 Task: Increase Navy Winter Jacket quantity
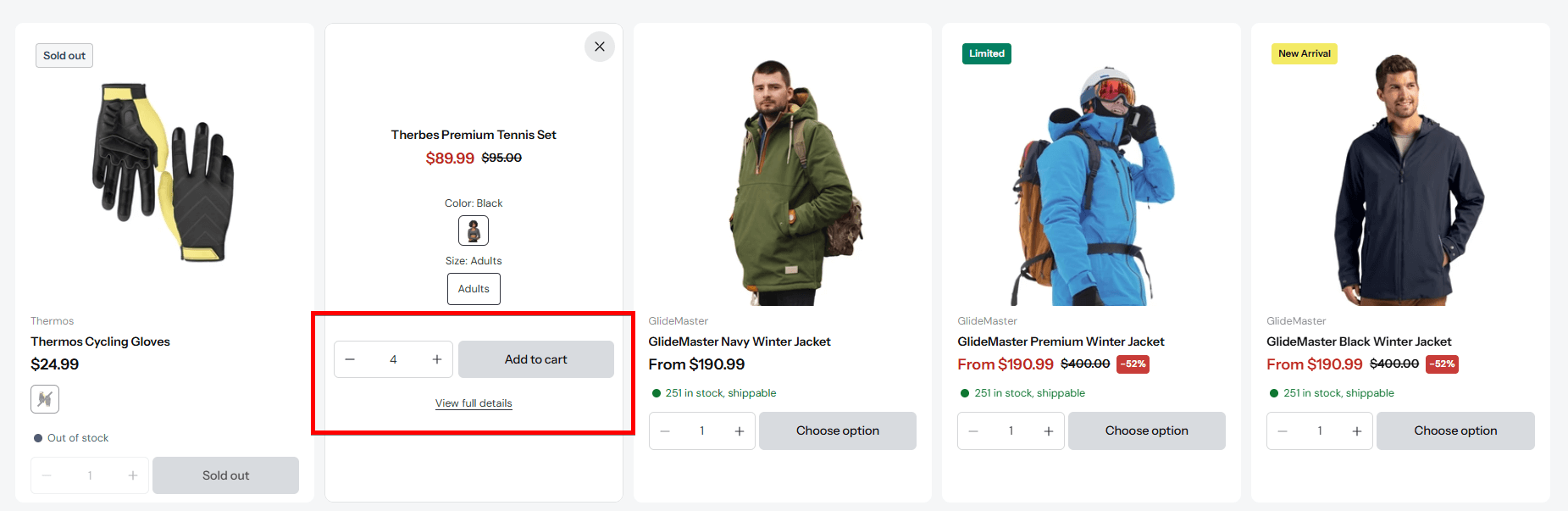point(739,431)
